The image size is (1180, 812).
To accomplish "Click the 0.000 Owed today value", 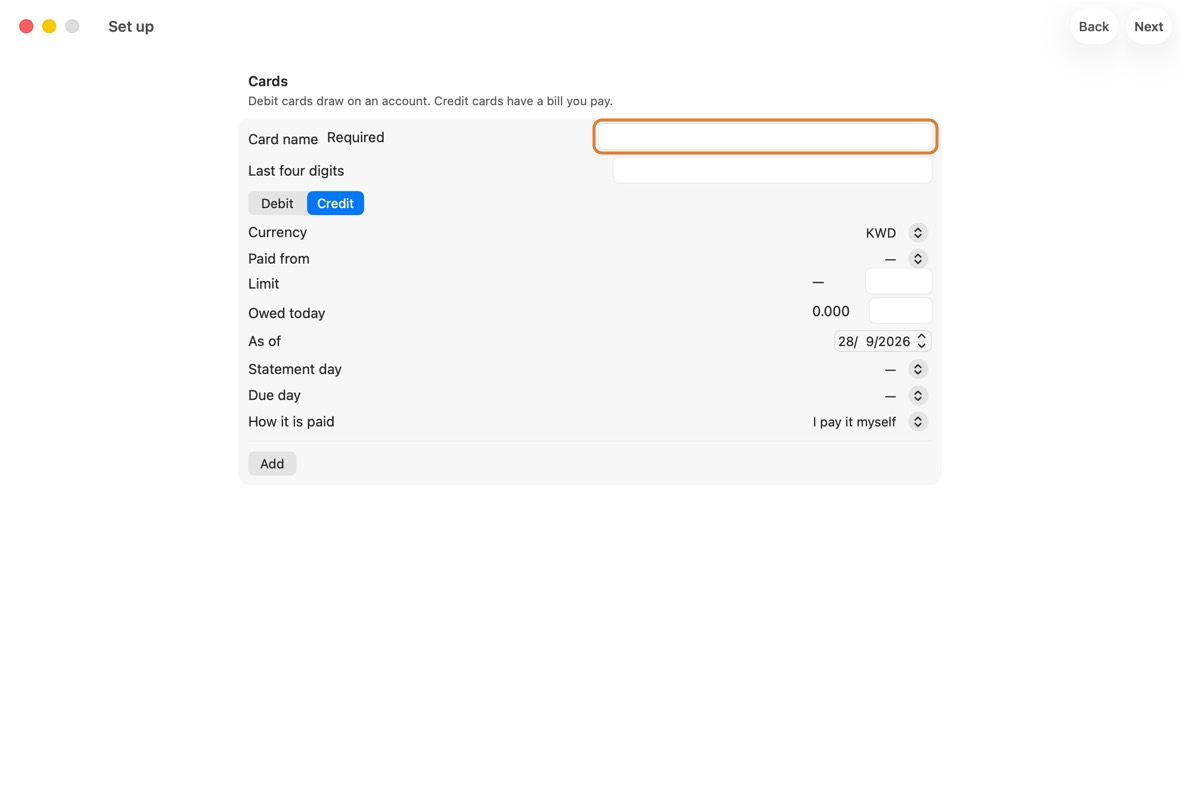I will click(831, 312).
